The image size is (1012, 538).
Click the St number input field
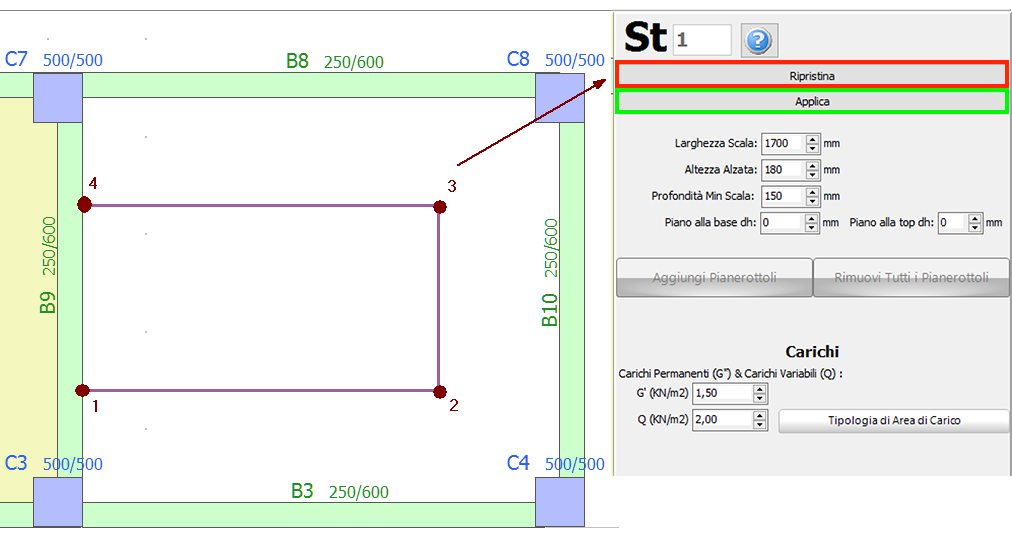[702, 40]
